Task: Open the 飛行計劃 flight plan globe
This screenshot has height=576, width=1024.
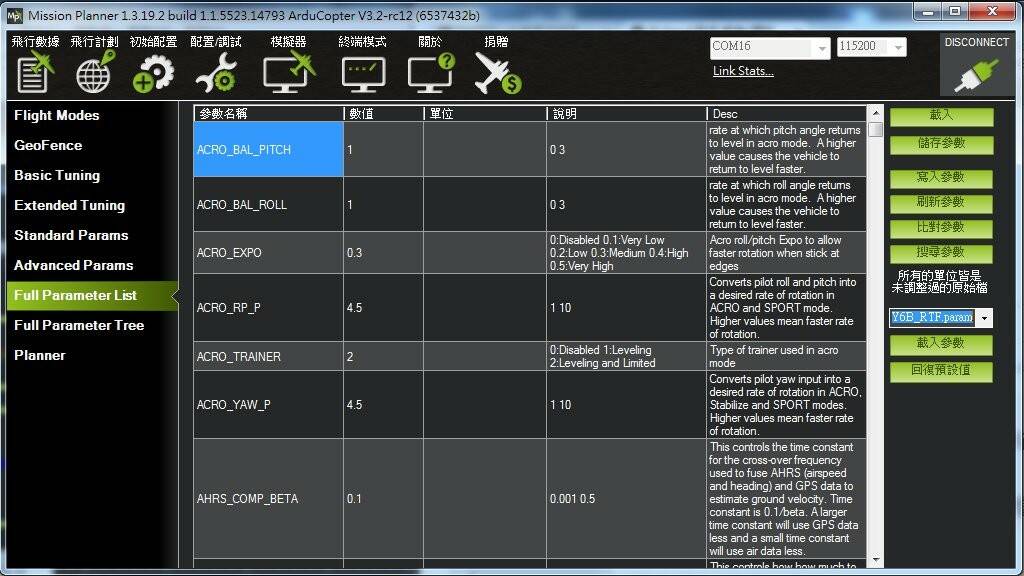Action: click(x=94, y=64)
